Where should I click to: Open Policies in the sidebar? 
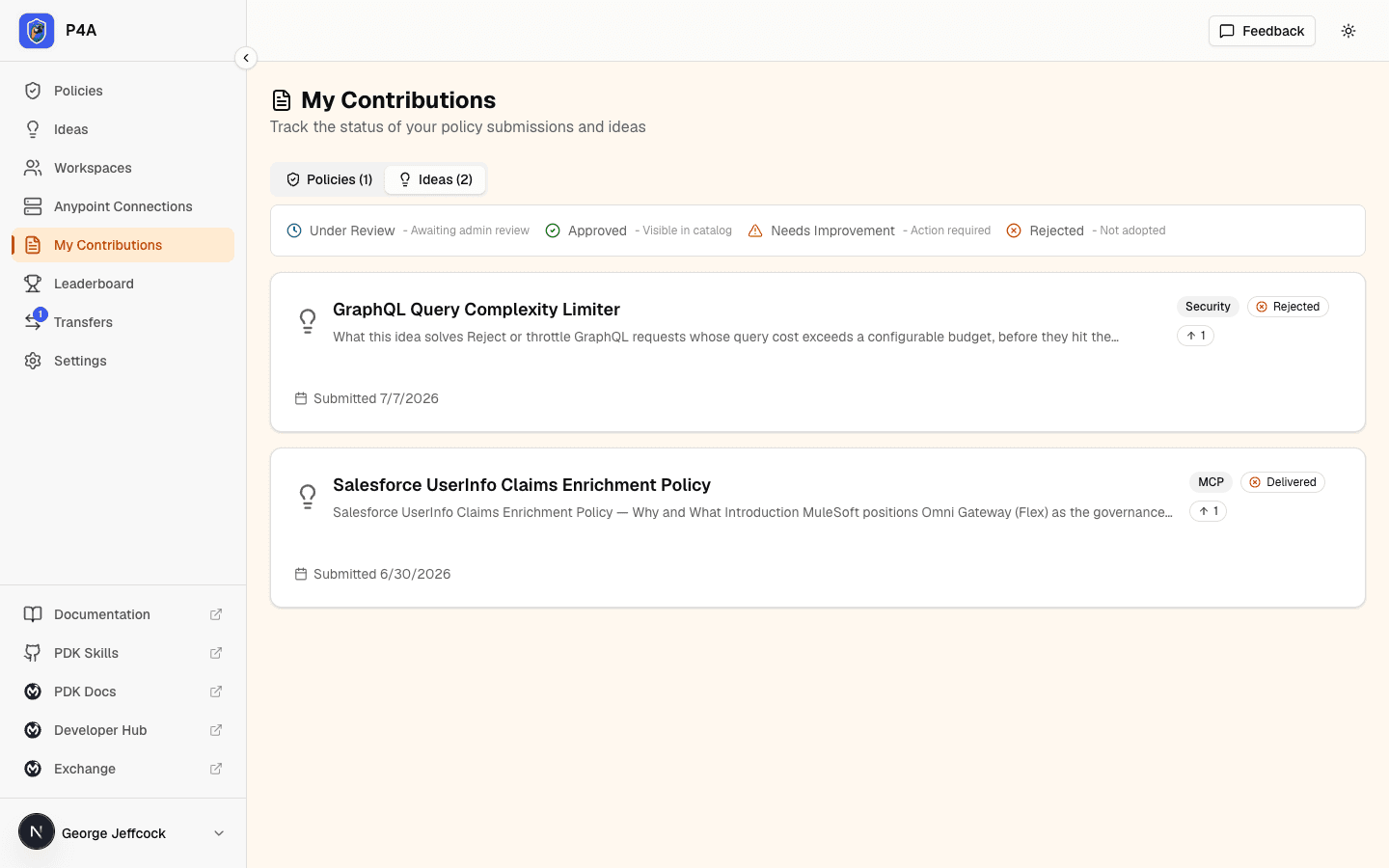[x=123, y=91]
